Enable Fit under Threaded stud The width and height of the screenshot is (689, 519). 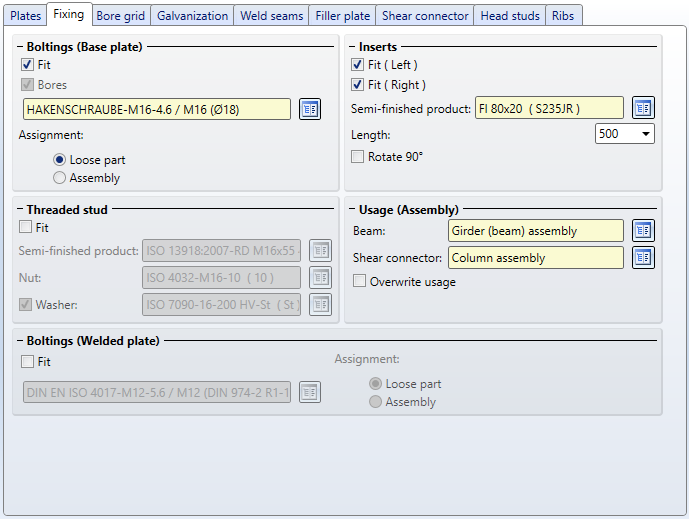28,227
